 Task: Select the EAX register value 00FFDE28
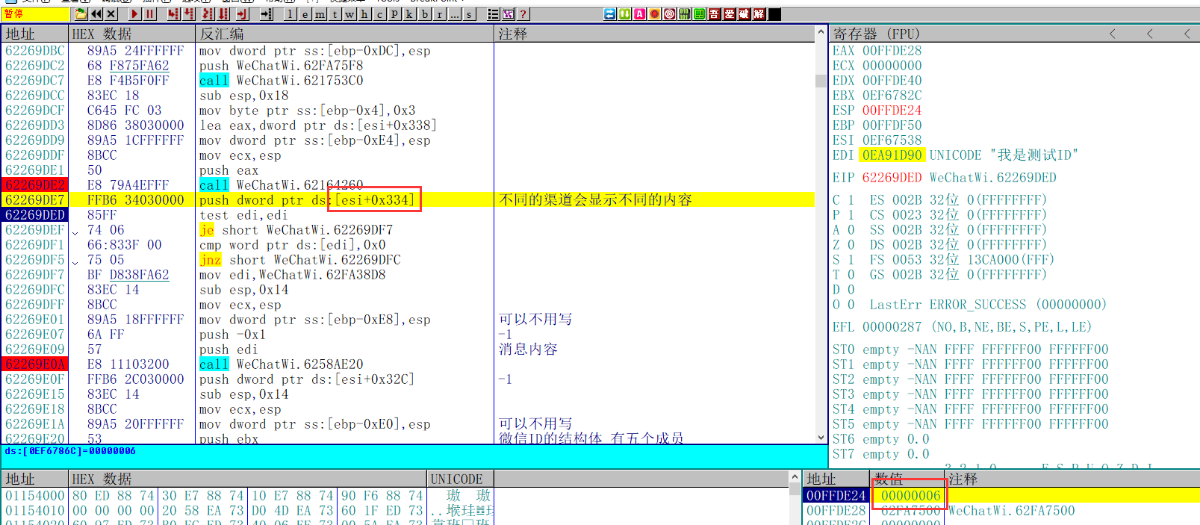tap(892, 50)
